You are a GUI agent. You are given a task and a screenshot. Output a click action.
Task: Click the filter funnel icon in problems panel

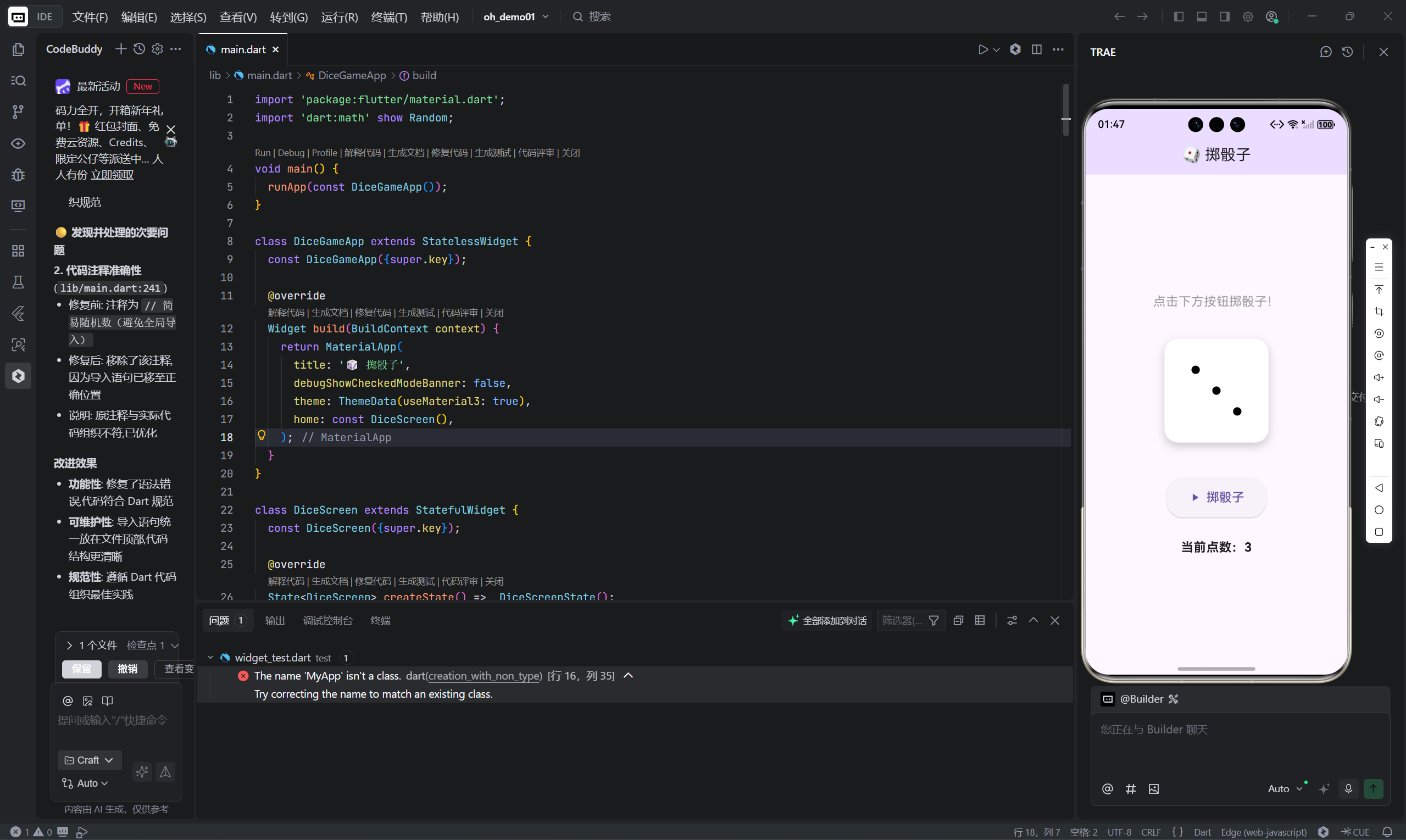pos(934,620)
